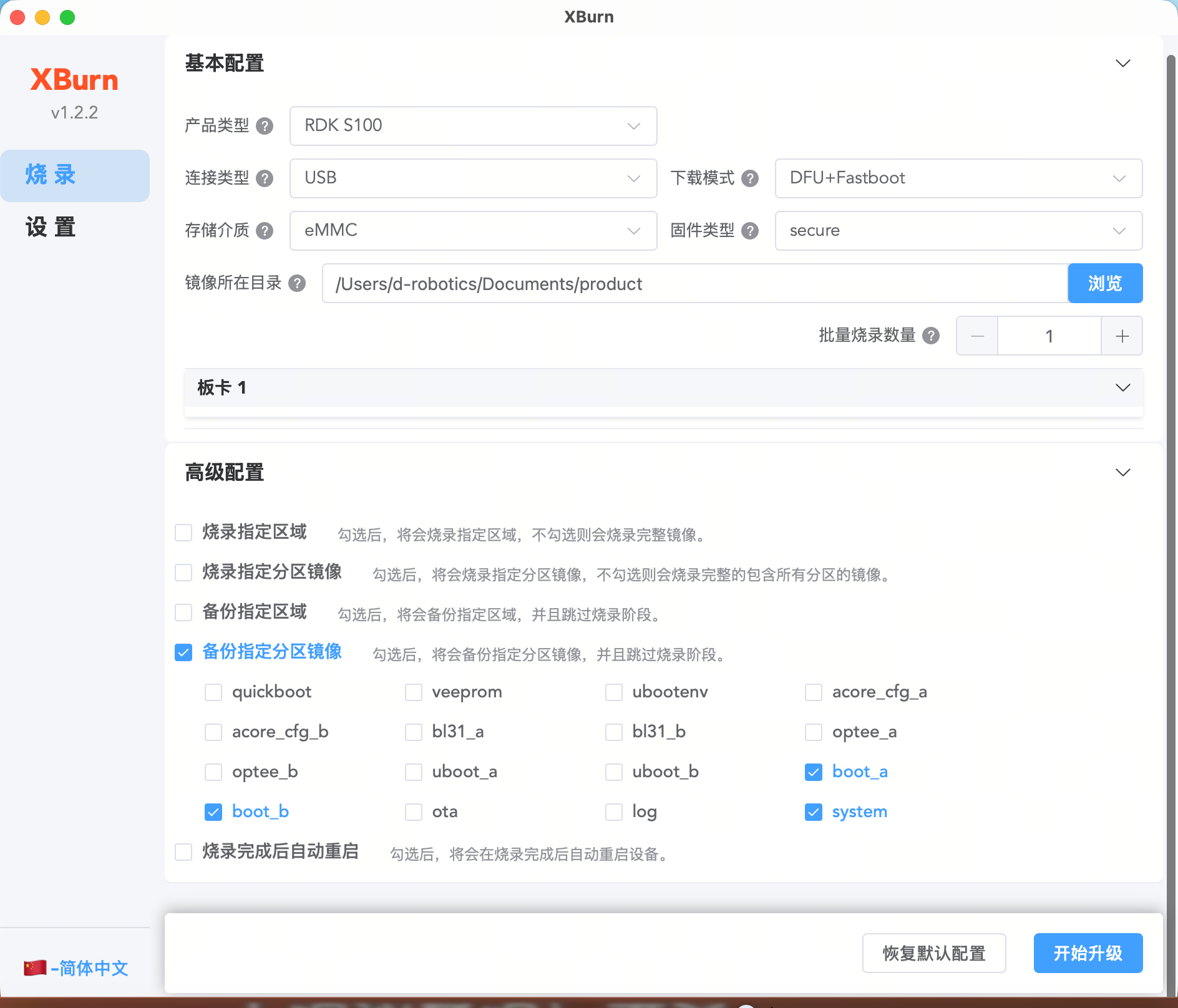Collapse the 高级配置 section

click(1123, 473)
